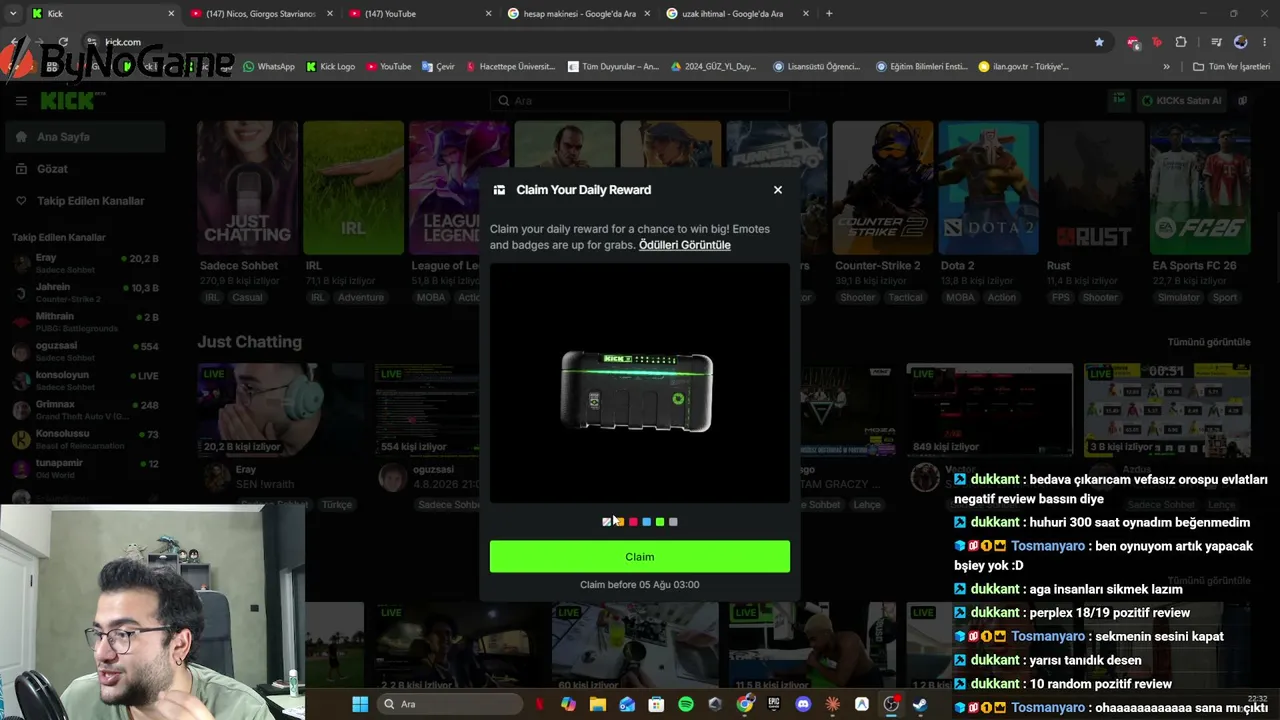This screenshot has width=1280, height=720.
Task: Focus the Kick search field labeled Ara
Action: point(640,101)
